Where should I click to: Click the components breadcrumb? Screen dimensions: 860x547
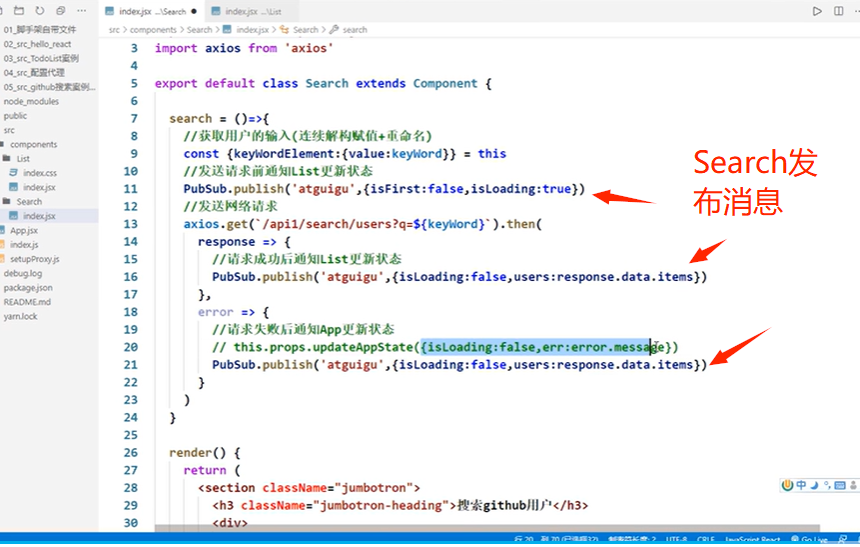[x=153, y=30]
